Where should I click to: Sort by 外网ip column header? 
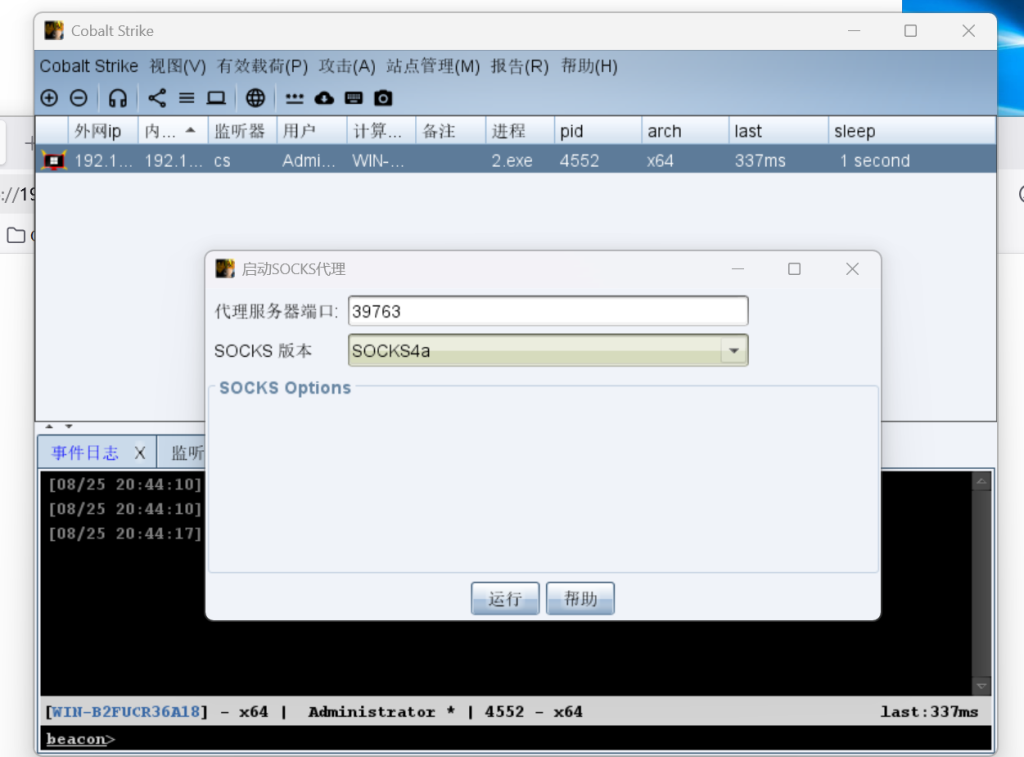(x=103, y=131)
